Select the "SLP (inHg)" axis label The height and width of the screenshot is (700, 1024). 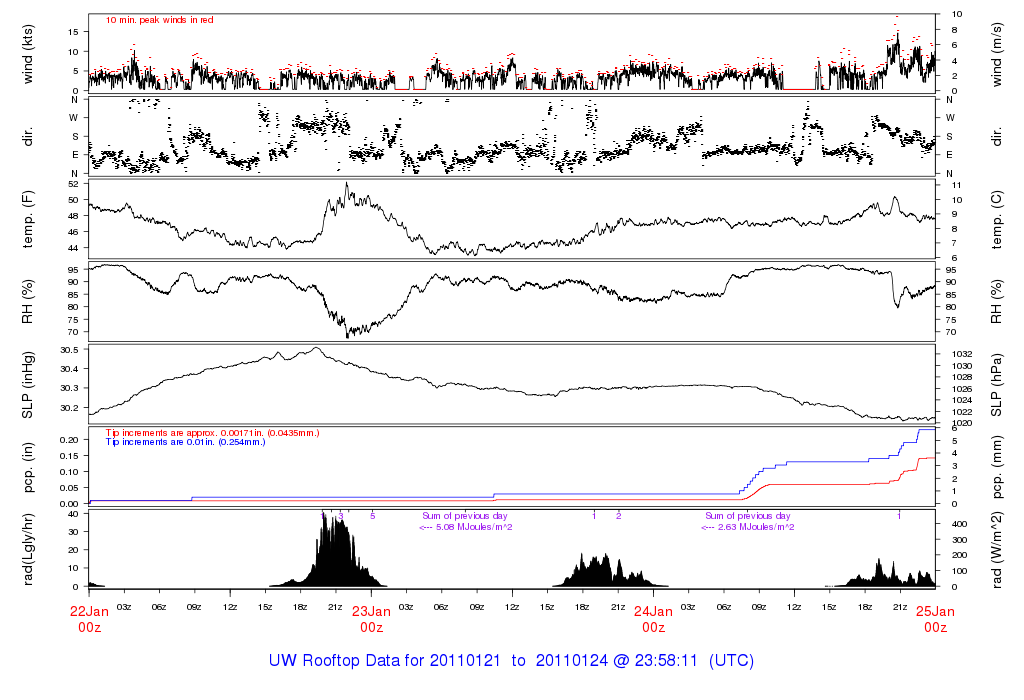tap(27, 385)
